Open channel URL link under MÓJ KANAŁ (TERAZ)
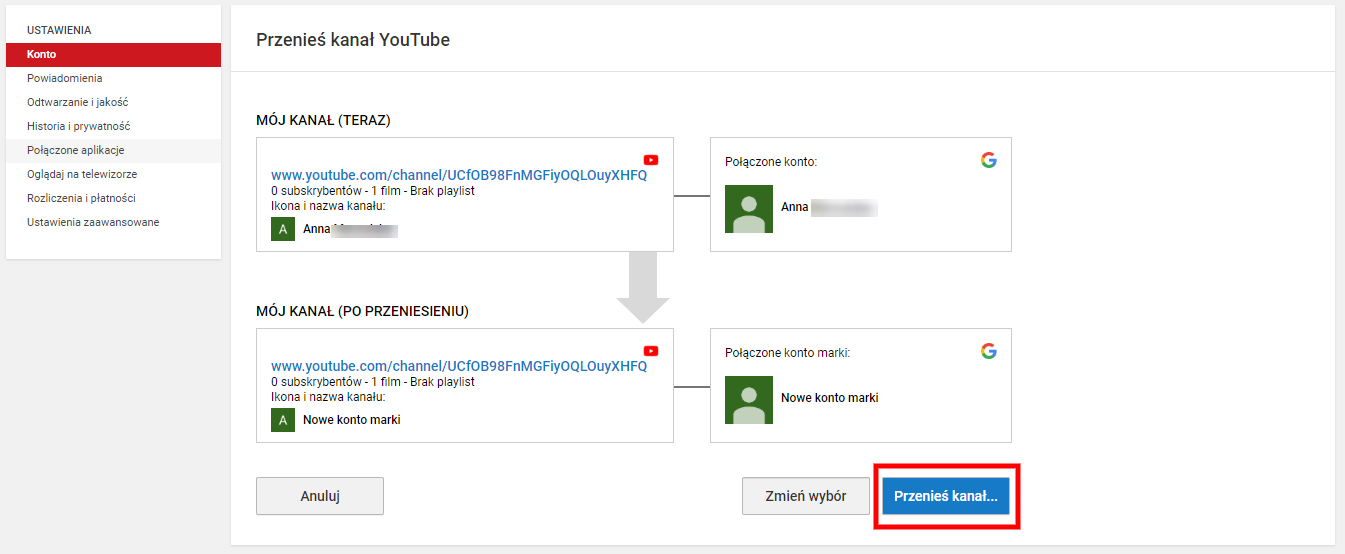The height and width of the screenshot is (554, 1345). (459, 175)
